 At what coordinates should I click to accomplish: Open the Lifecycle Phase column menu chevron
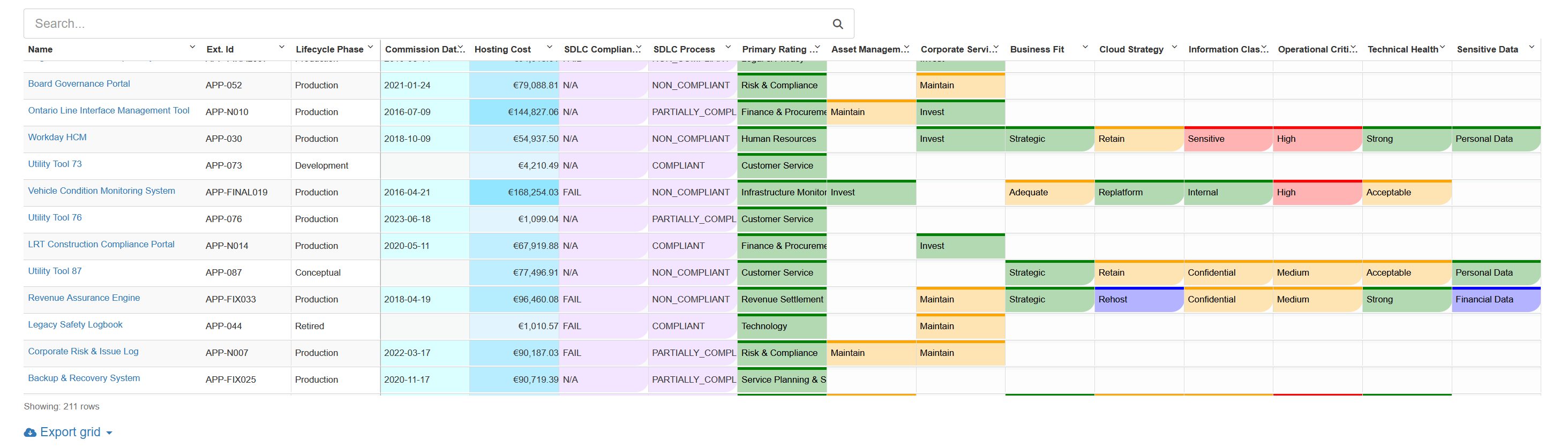pos(370,47)
